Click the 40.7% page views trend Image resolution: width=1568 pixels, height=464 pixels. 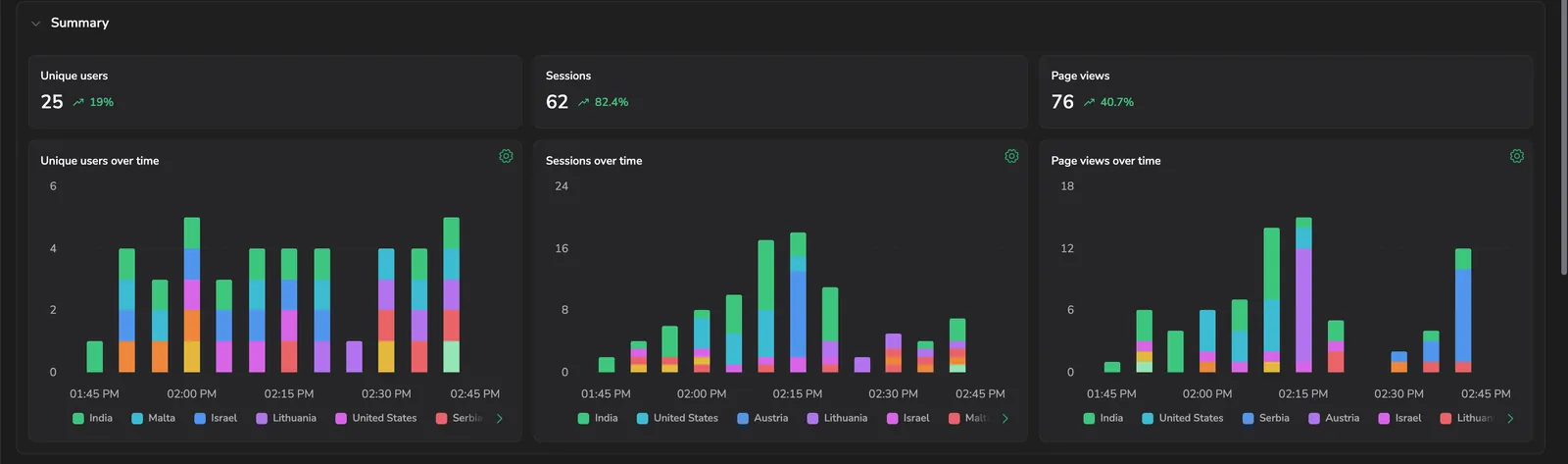pos(1108,102)
